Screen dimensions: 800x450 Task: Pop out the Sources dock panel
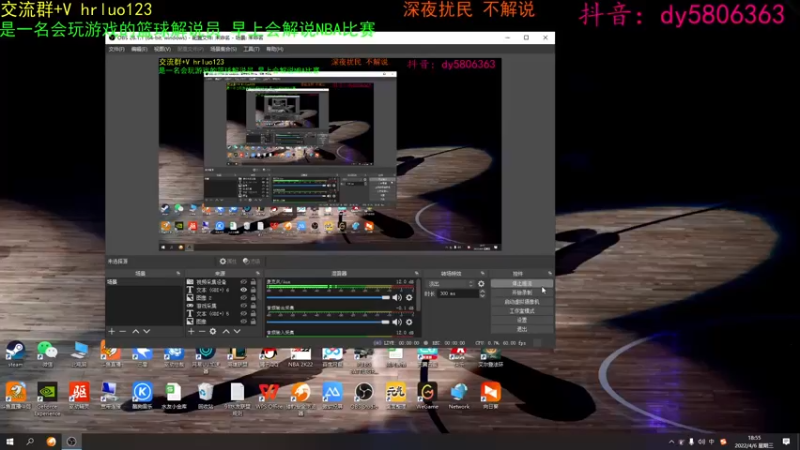[x=257, y=273]
